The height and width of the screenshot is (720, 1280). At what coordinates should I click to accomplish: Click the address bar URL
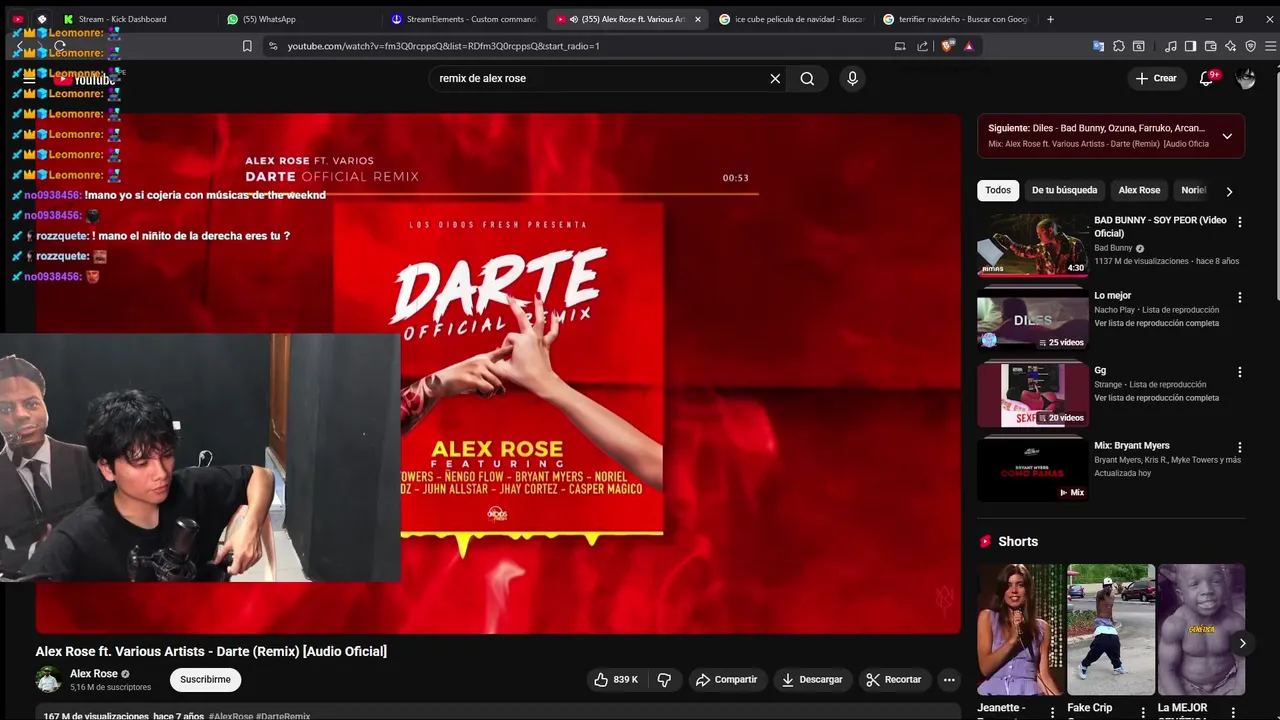pos(443,46)
